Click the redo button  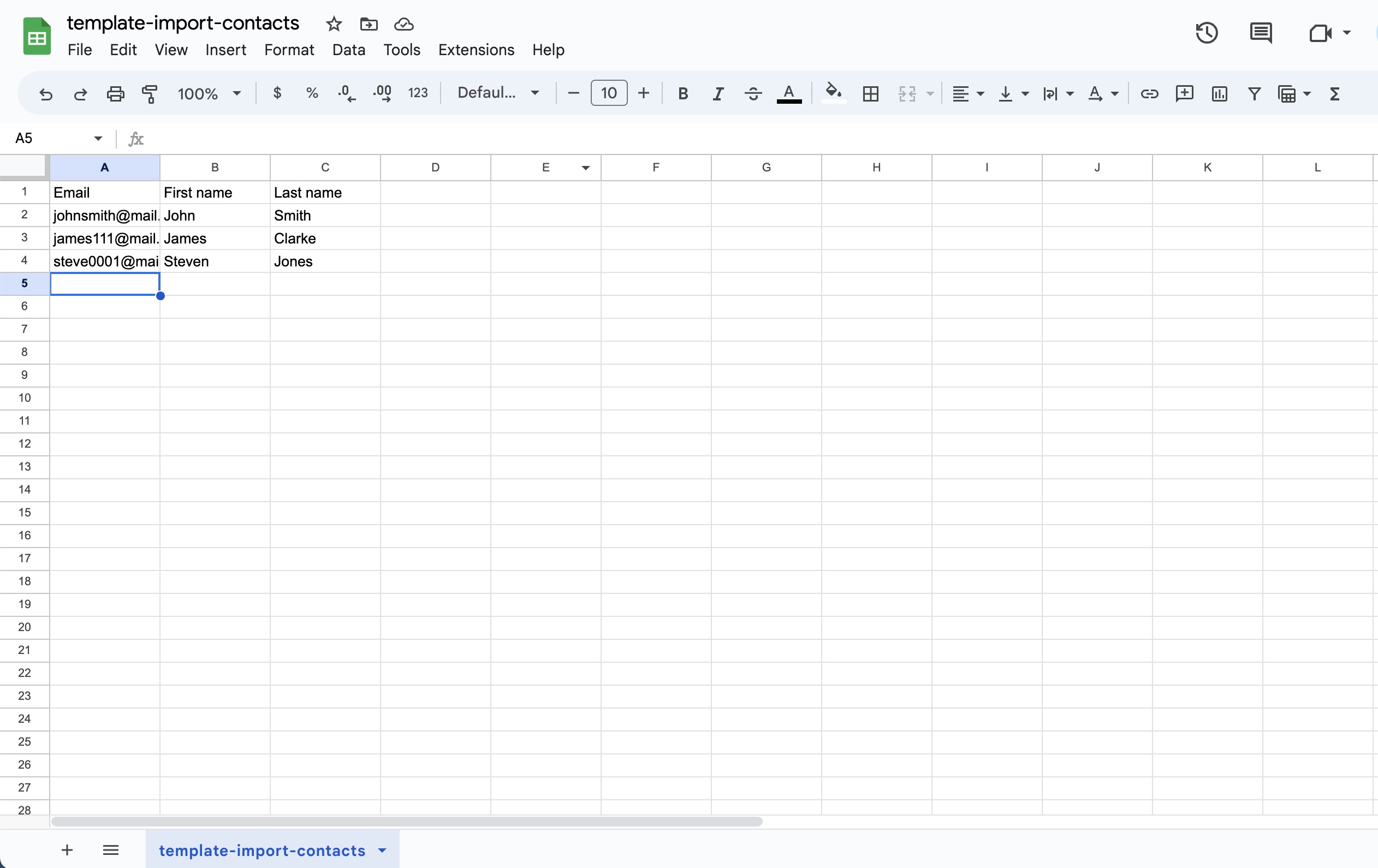pos(79,93)
